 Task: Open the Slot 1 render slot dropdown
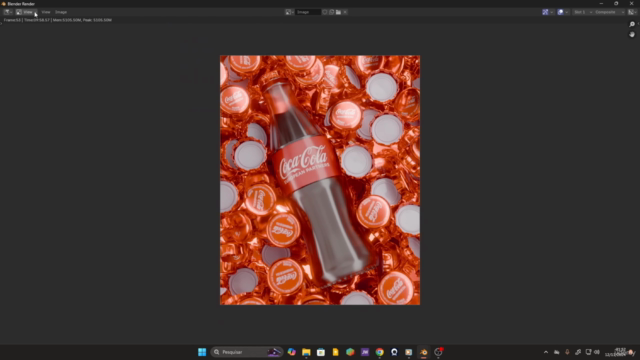click(583, 12)
